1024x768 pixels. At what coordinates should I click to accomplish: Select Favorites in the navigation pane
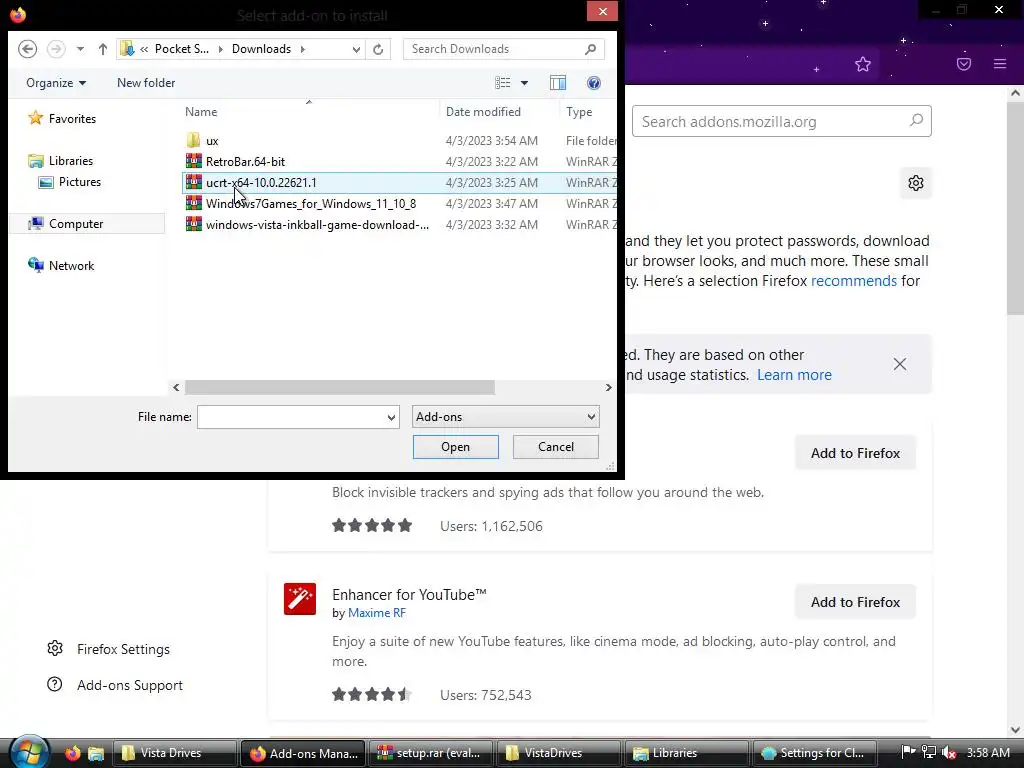63,118
